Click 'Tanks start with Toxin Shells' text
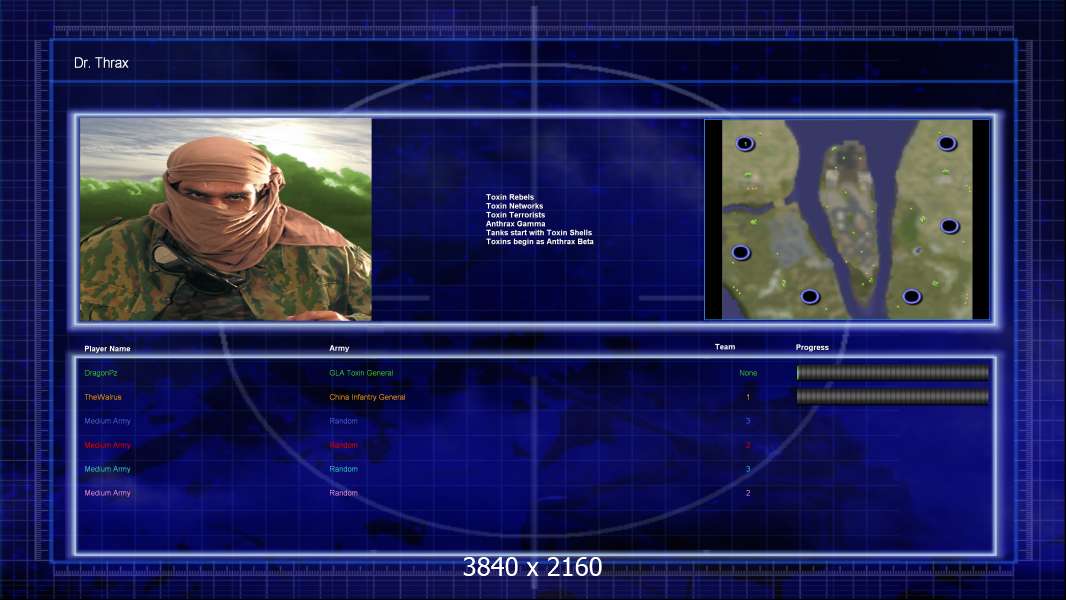 [x=539, y=232]
